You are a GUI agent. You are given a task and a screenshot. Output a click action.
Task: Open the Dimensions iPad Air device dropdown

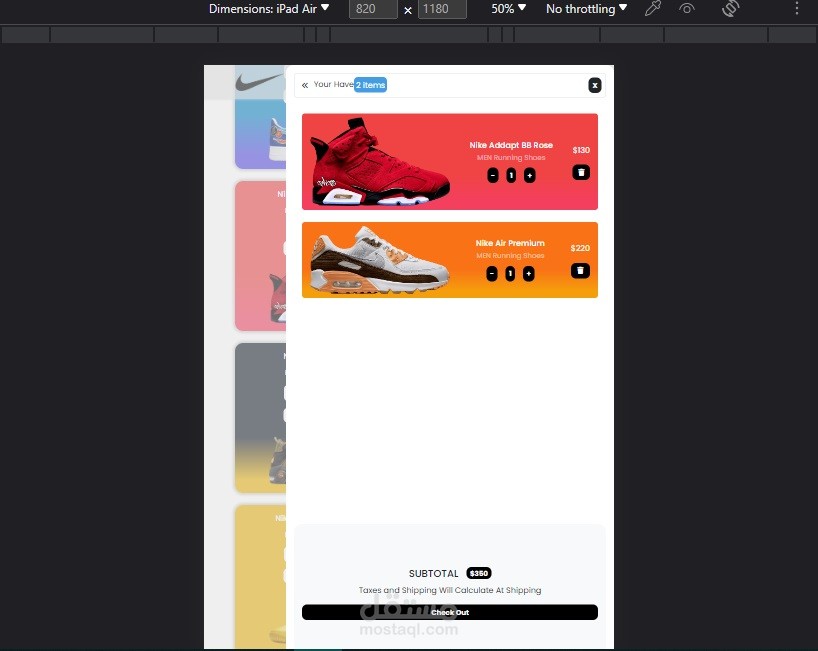tap(269, 9)
